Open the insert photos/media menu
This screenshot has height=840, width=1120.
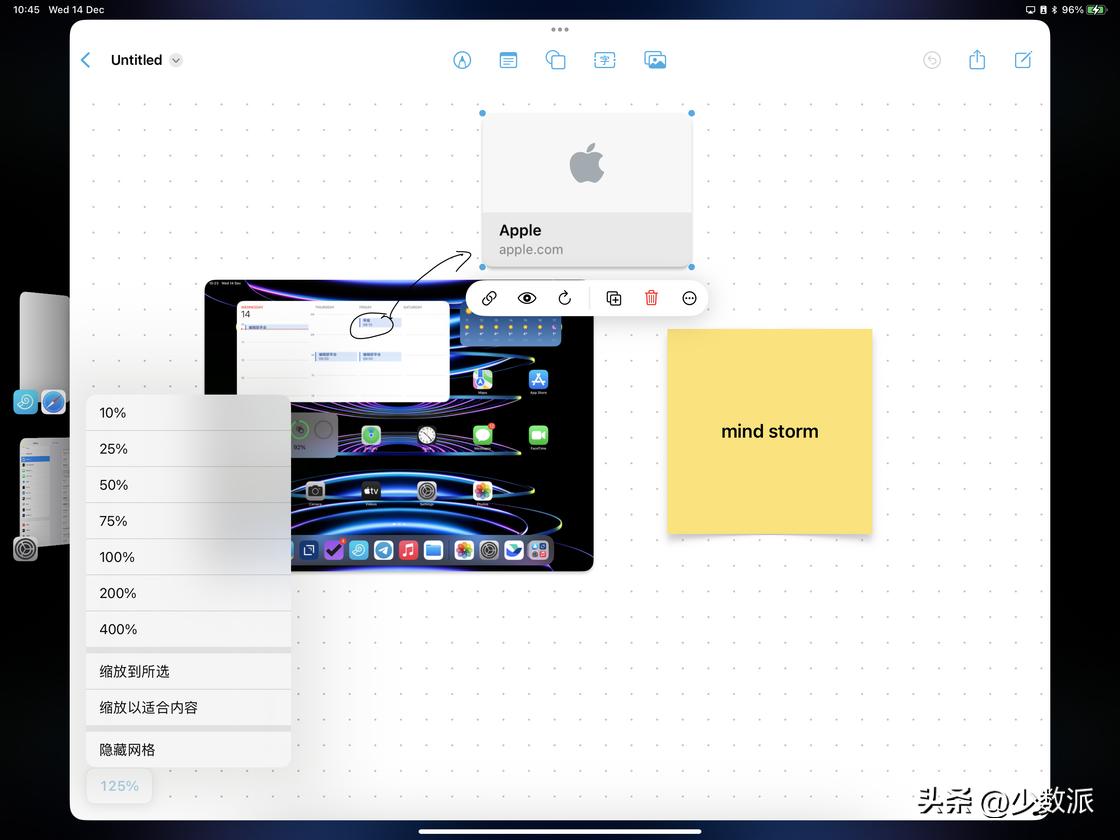(655, 60)
